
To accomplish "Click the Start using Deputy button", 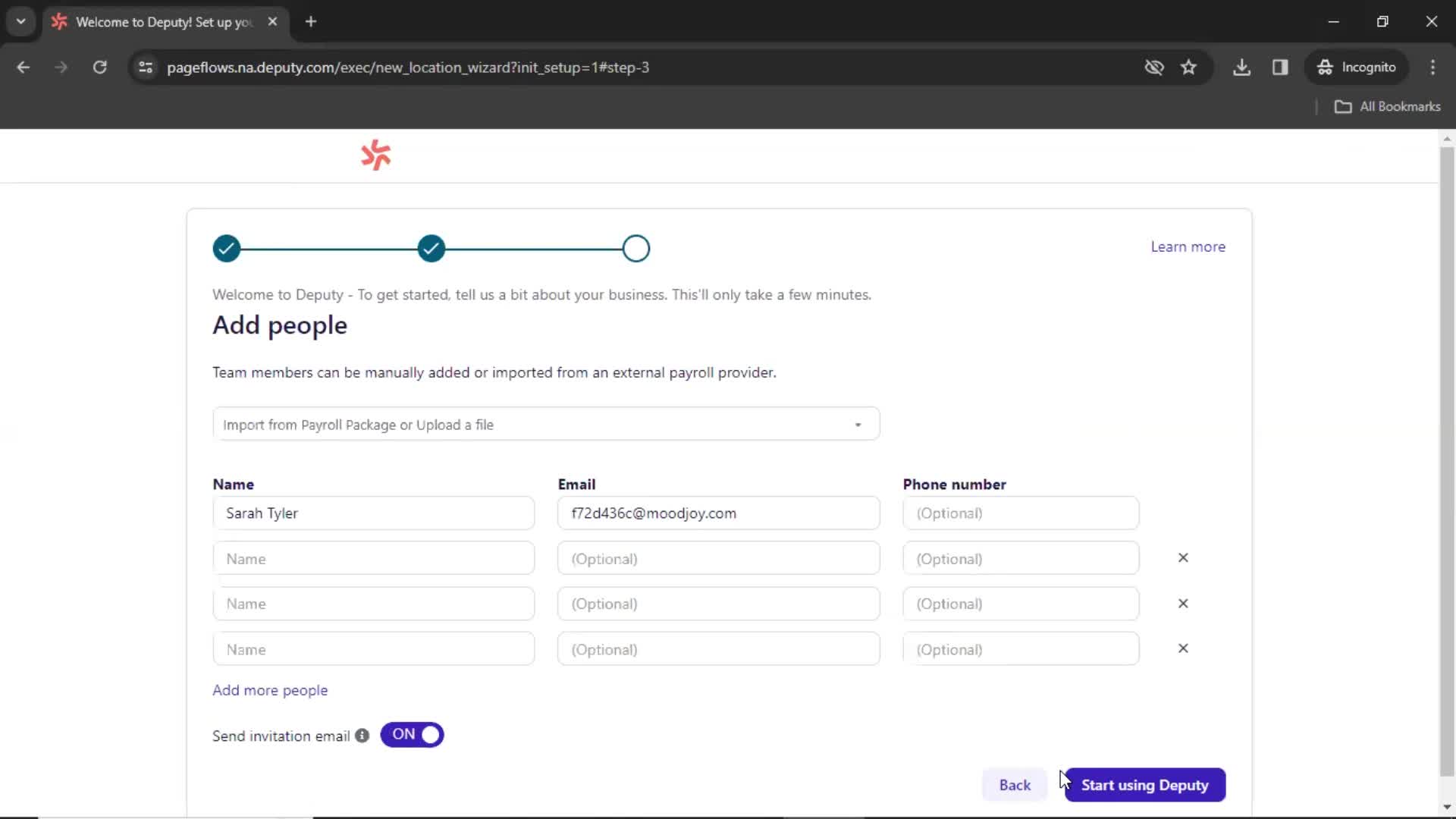I will (1145, 785).
